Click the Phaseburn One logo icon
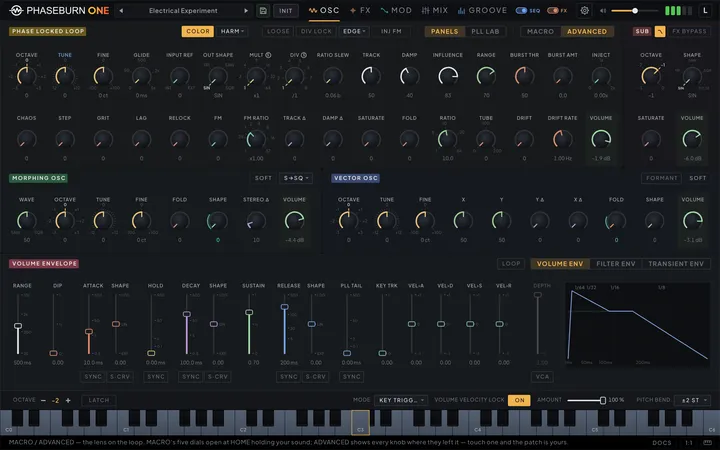720x450 pixels. pos(16,10)
